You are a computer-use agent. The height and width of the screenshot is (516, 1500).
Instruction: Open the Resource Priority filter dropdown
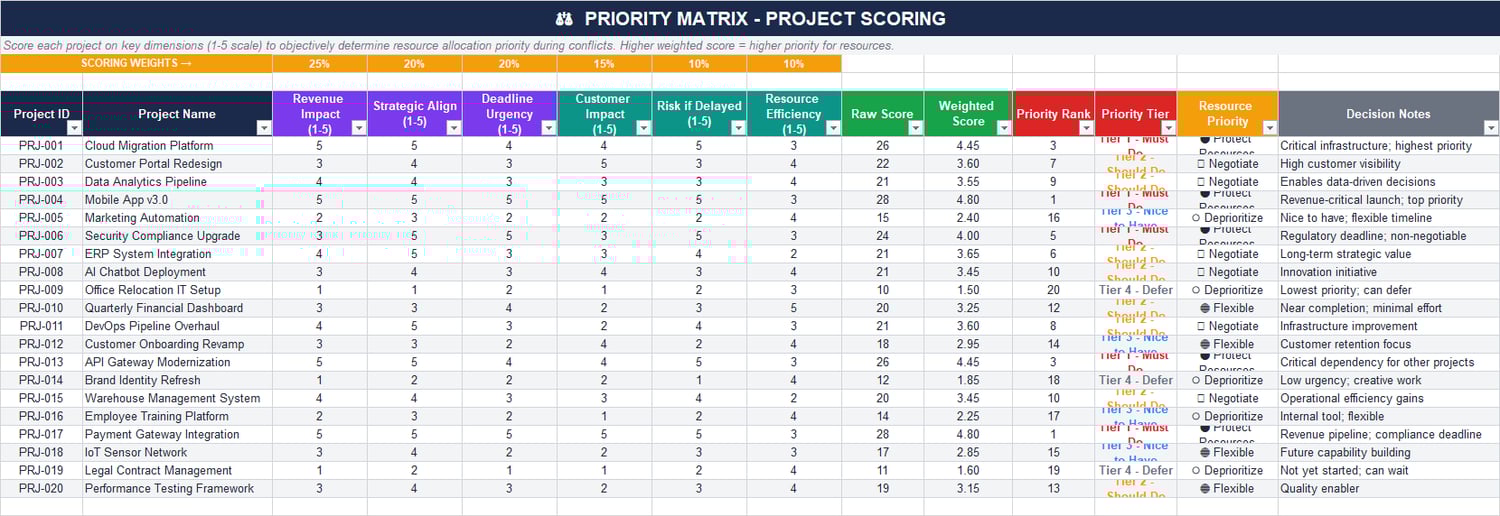click(x=1270, y=128)
